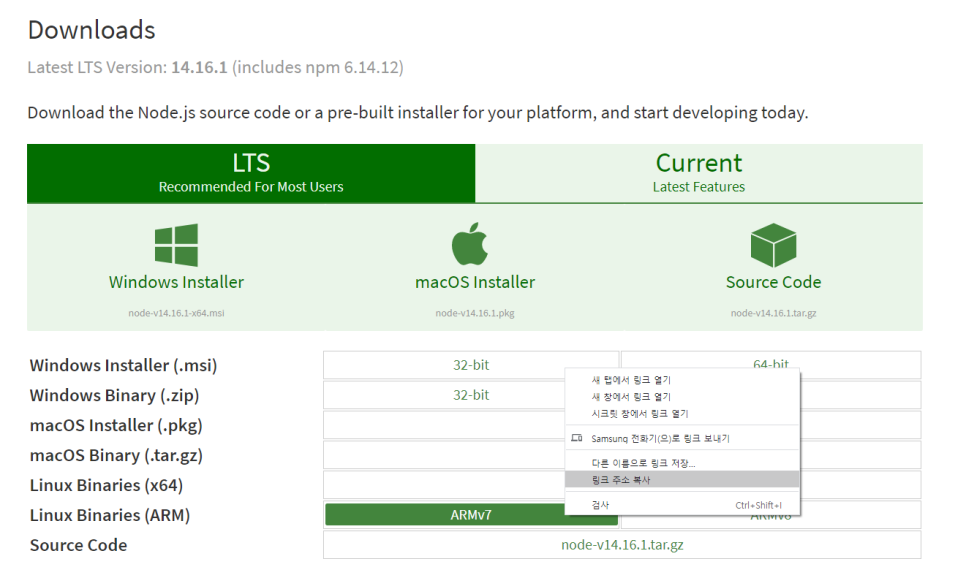This screenshot has width=966, height=578.
Task: Click the Windows Binary (.zip) row label
Action: point(115,396)
